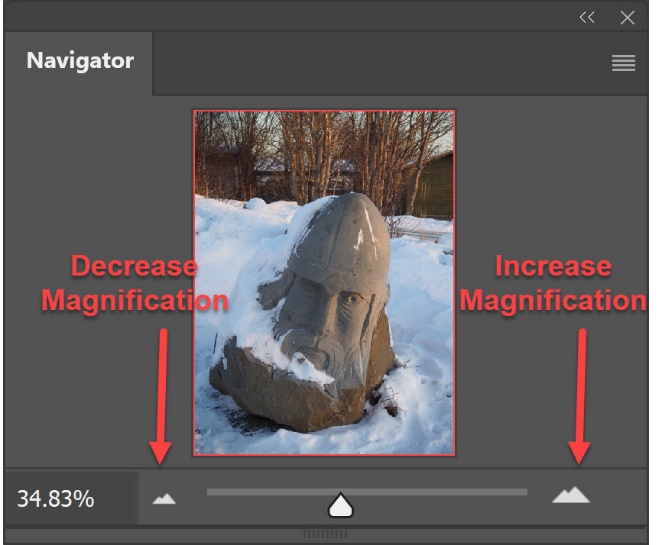Click the 34.83% zoom percentage field
This screenshot has height=545, width=662.
click(x=70, y=499)
